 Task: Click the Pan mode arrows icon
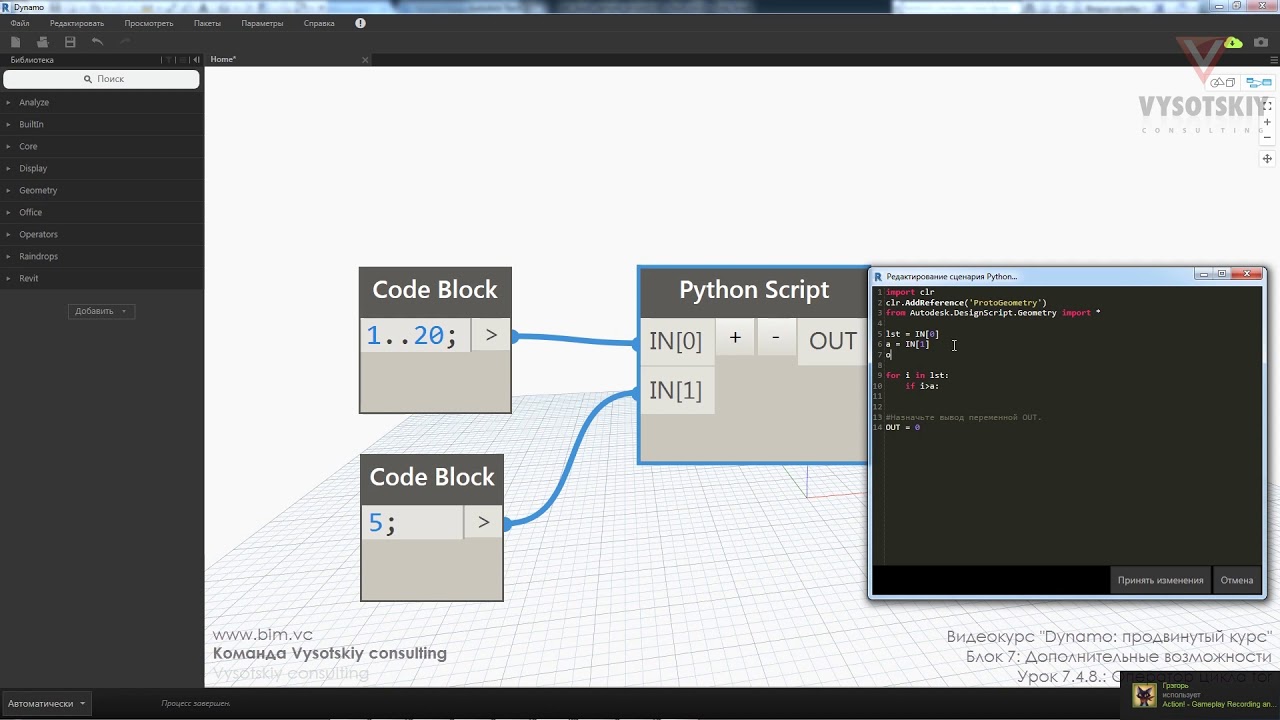(1267, 159)
